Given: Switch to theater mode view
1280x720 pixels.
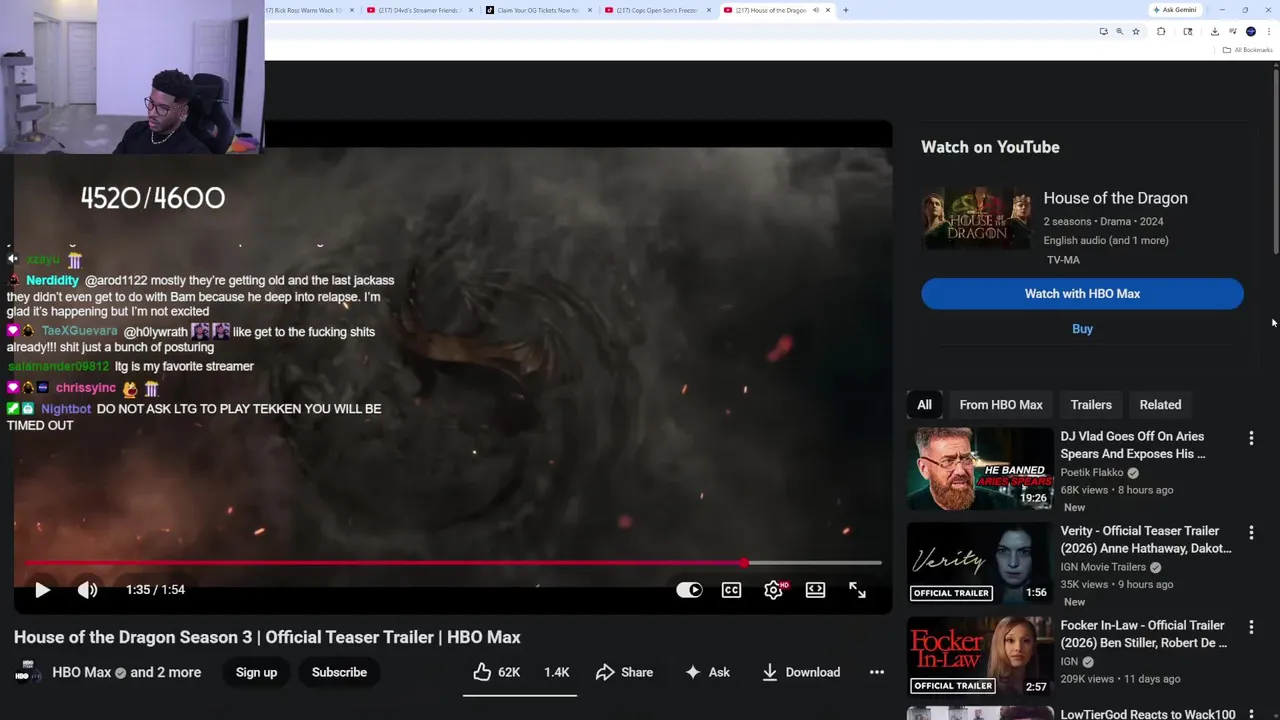Looking at the screenshot, I should coord(815,590).
